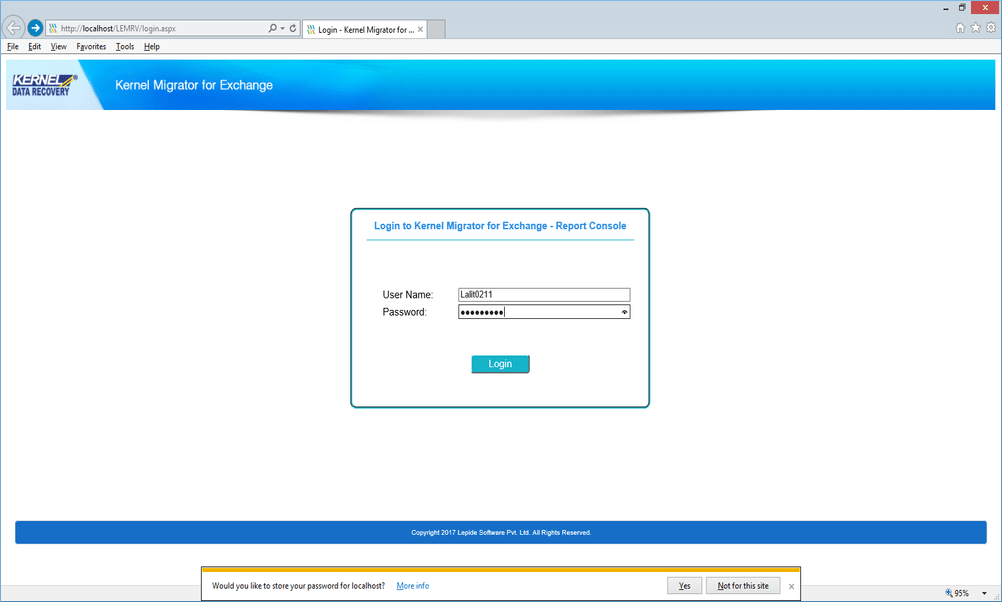The height and width of the screenshot is (602, 1002).
Task: Open the Edit menu
Action: [35, 47]
